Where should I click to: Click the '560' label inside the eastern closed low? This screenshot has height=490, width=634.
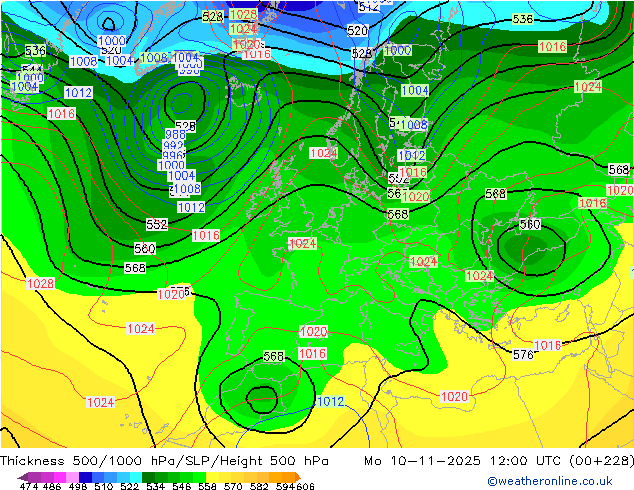[530, 224]
